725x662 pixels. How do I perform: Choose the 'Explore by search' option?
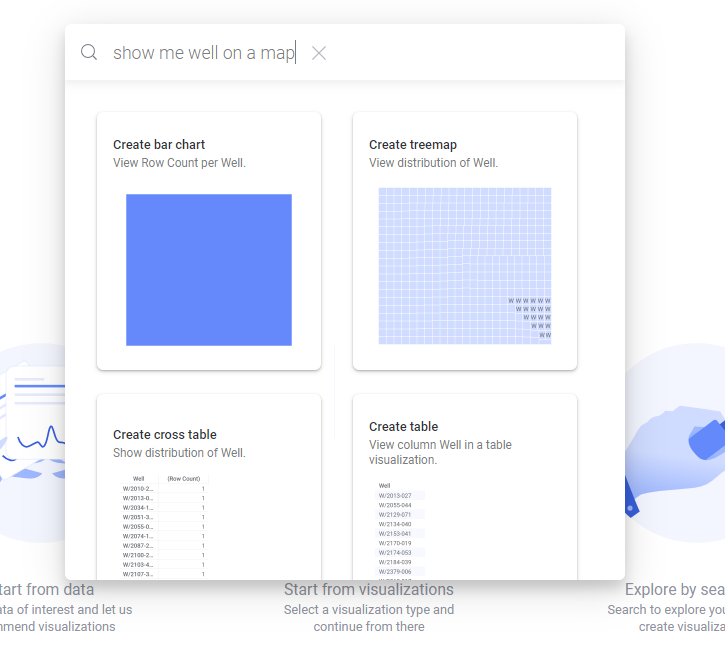coord(674,589)
